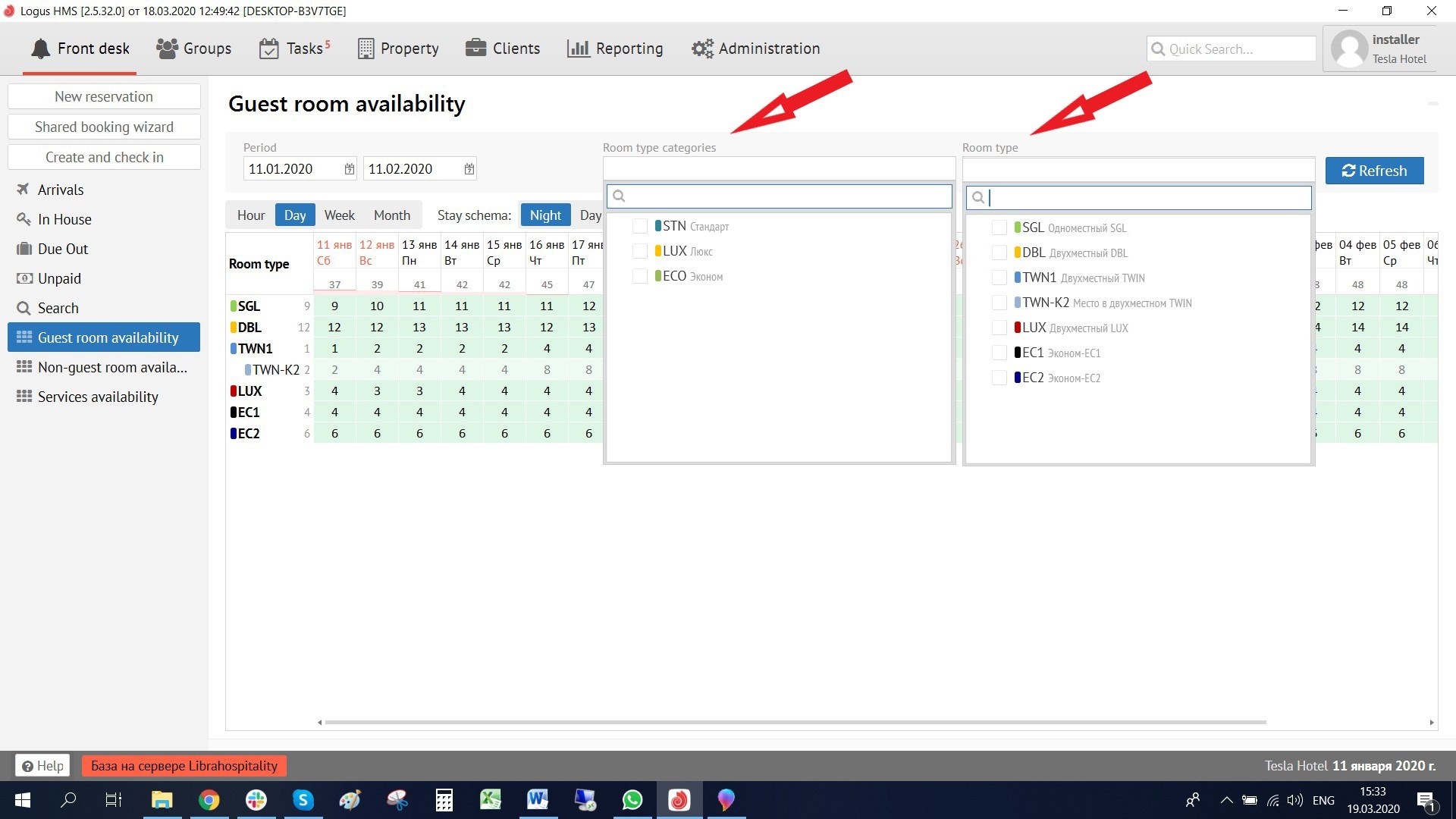Open WhatsApp from the taskbar
This screenshot has height=819, width=1456.
[632, 800]
